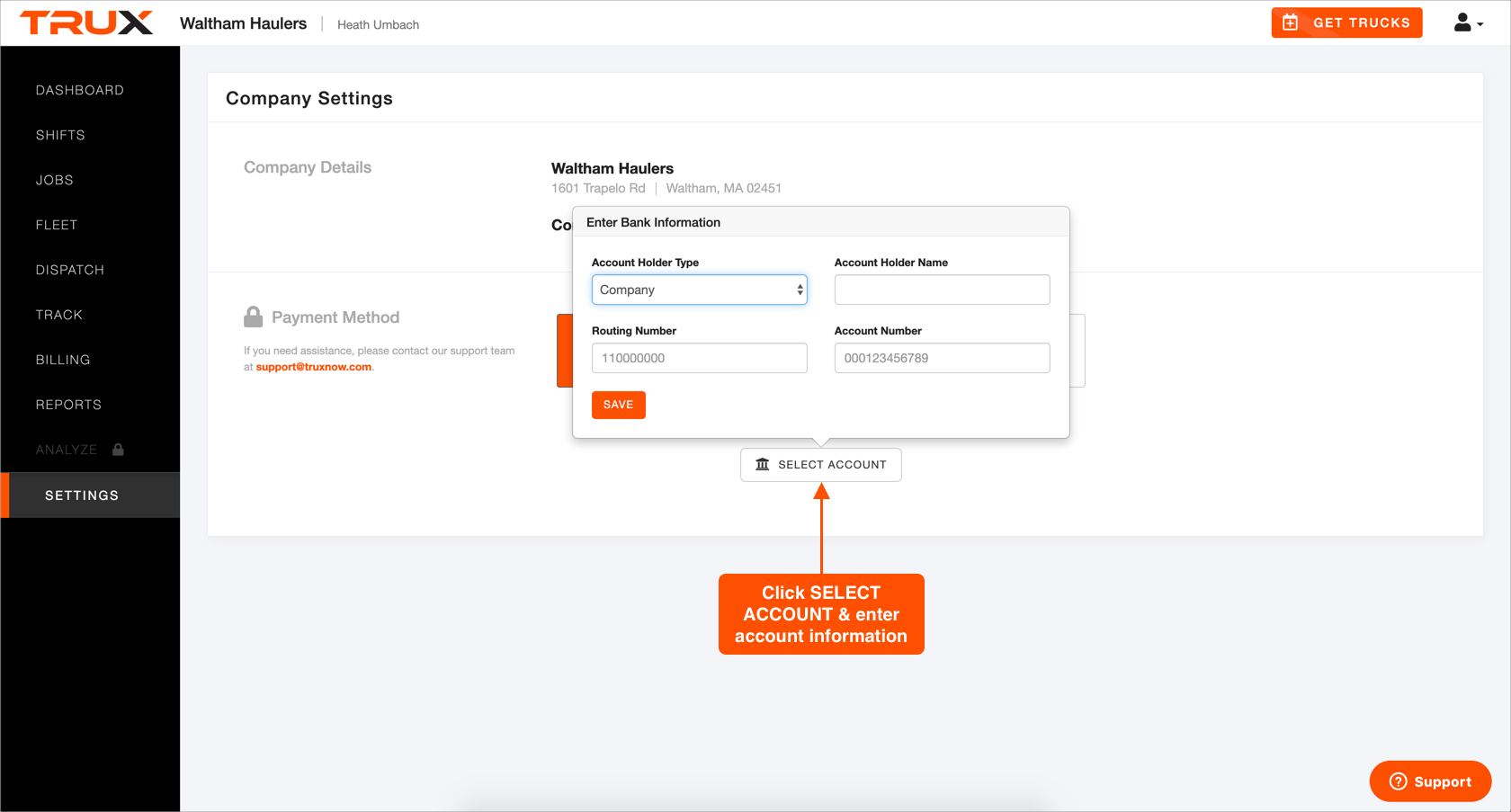Click the SELECT ACCOUNT button

pos(820,465)
